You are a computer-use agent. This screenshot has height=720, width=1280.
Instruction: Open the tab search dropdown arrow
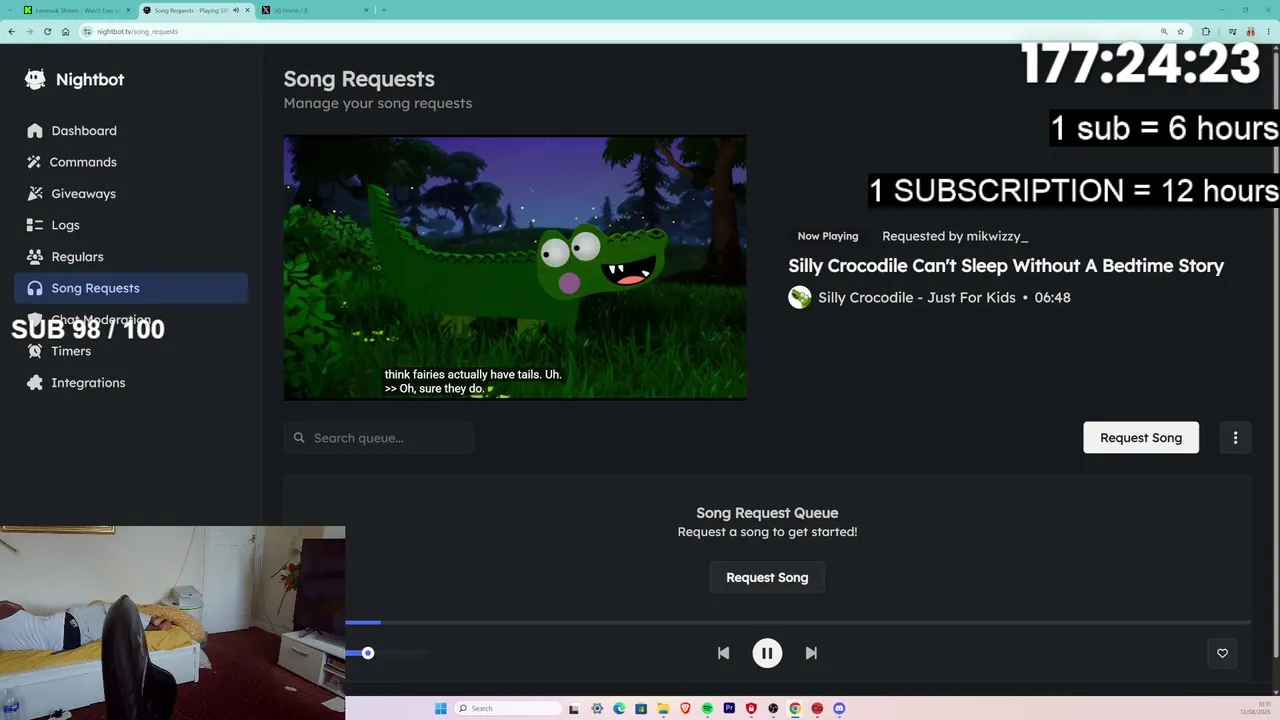point(10,10)
